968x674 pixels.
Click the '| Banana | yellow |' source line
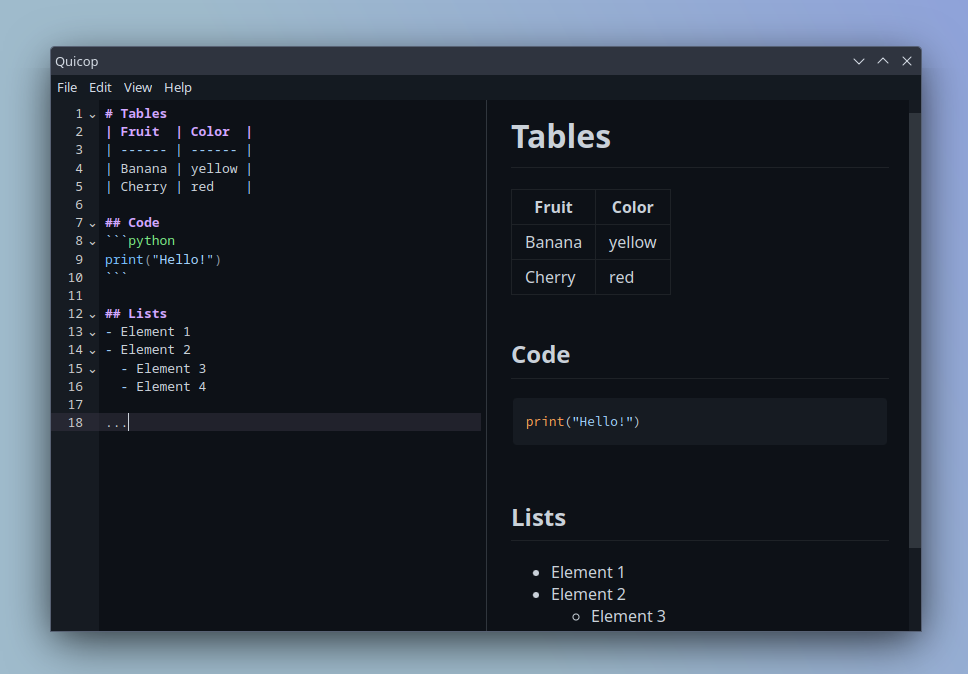[178, 168]
